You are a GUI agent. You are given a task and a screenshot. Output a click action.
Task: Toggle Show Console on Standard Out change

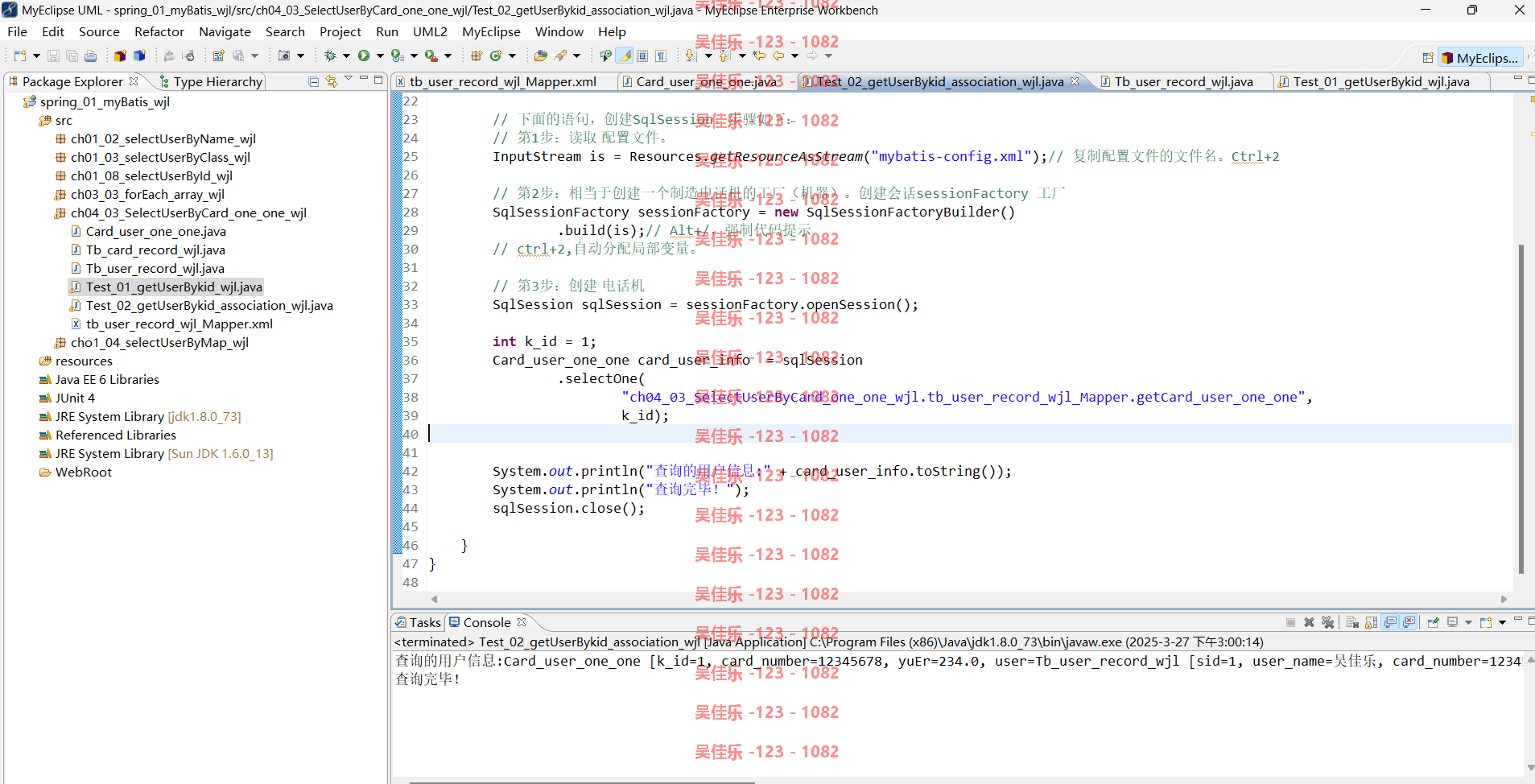click(x=1390, y=622)
